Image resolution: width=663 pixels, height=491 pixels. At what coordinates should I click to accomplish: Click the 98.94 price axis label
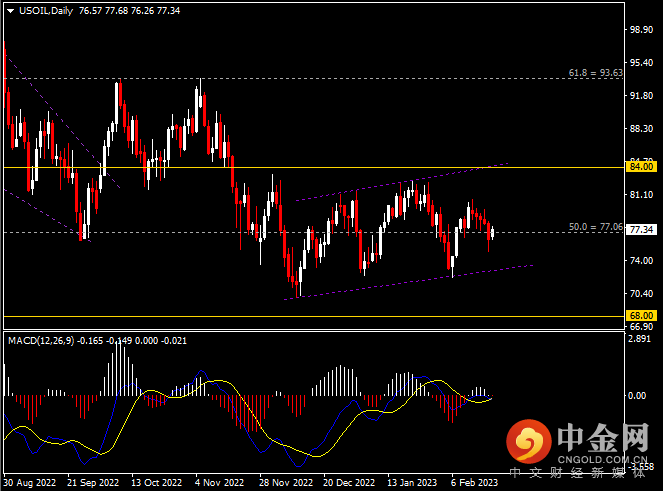click(x=640, y=30)
